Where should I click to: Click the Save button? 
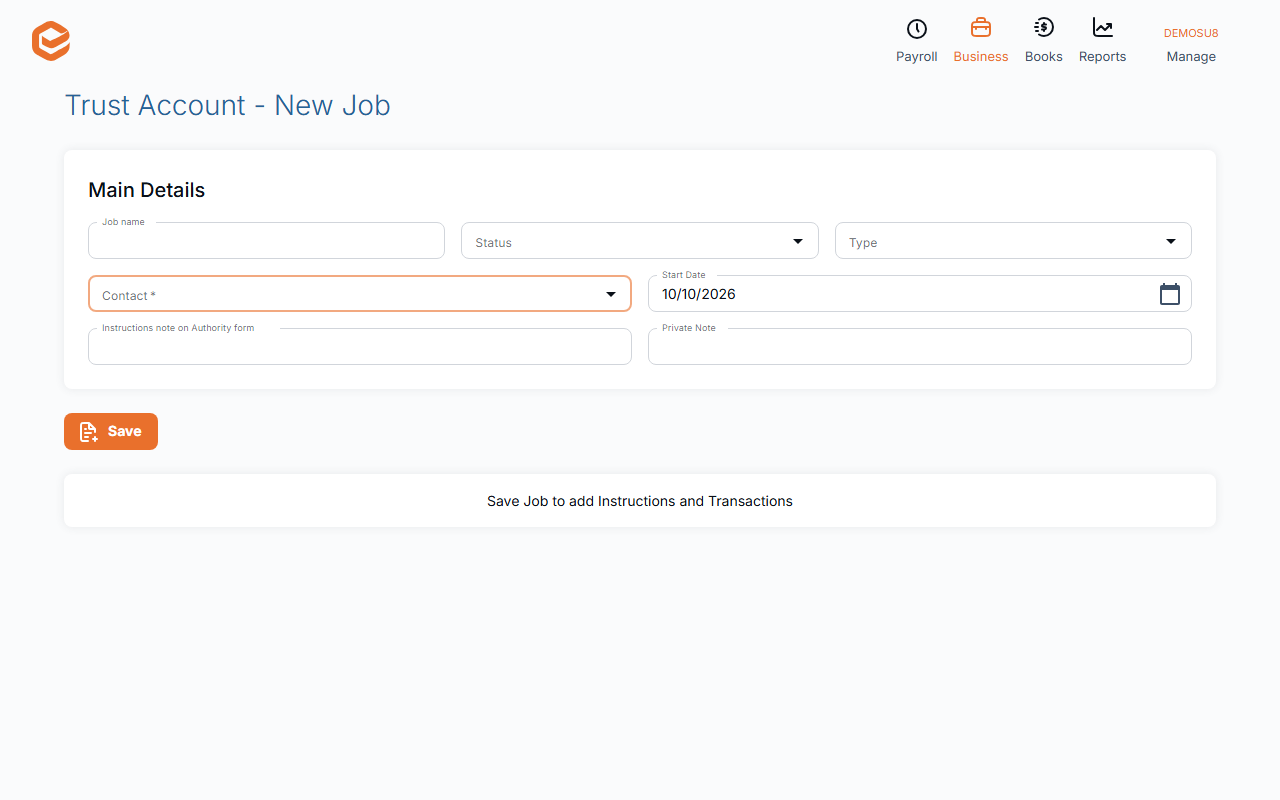pyautogui.click(x=111, y=432)
